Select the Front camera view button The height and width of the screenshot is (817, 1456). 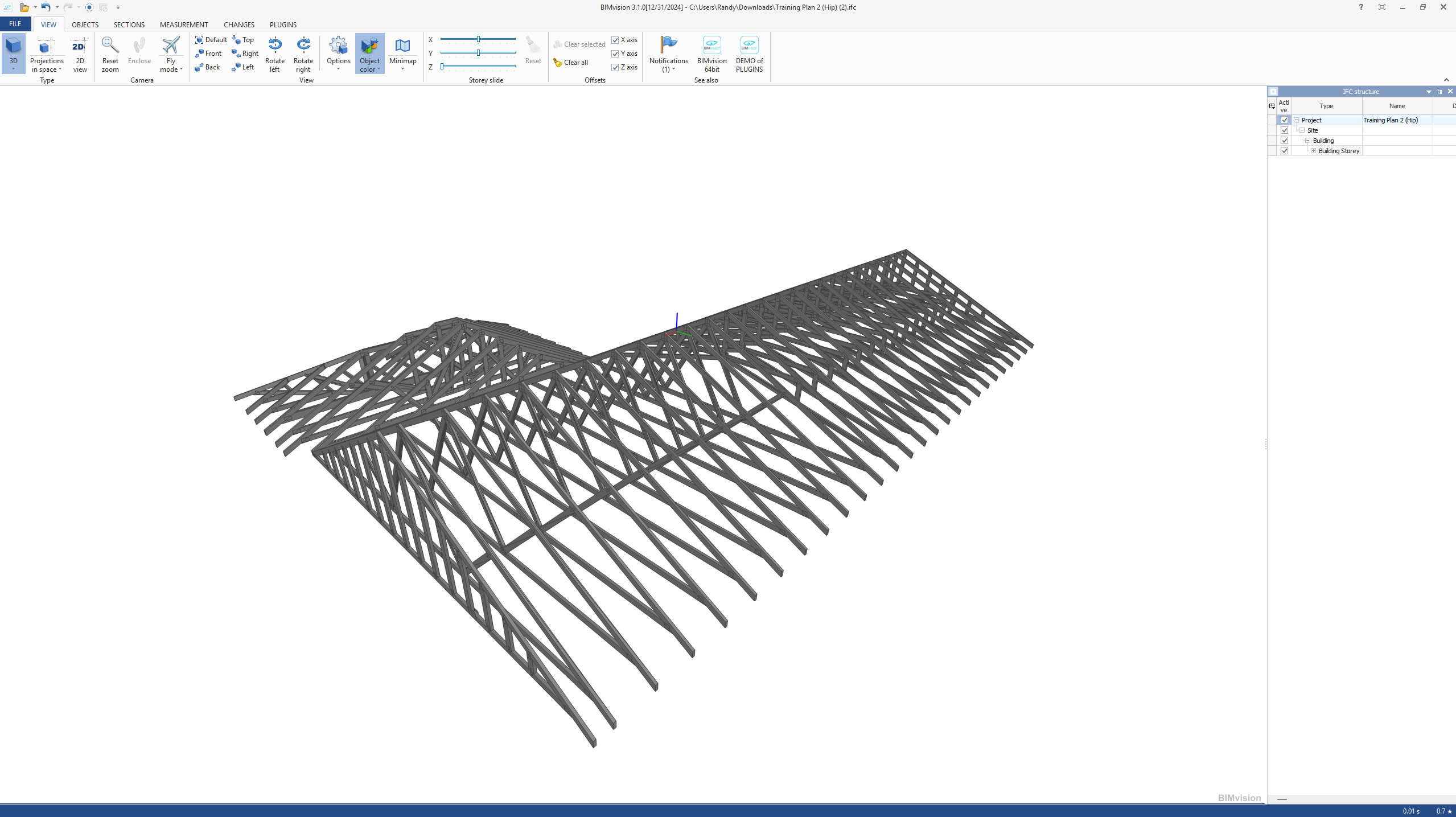point(208,54)
